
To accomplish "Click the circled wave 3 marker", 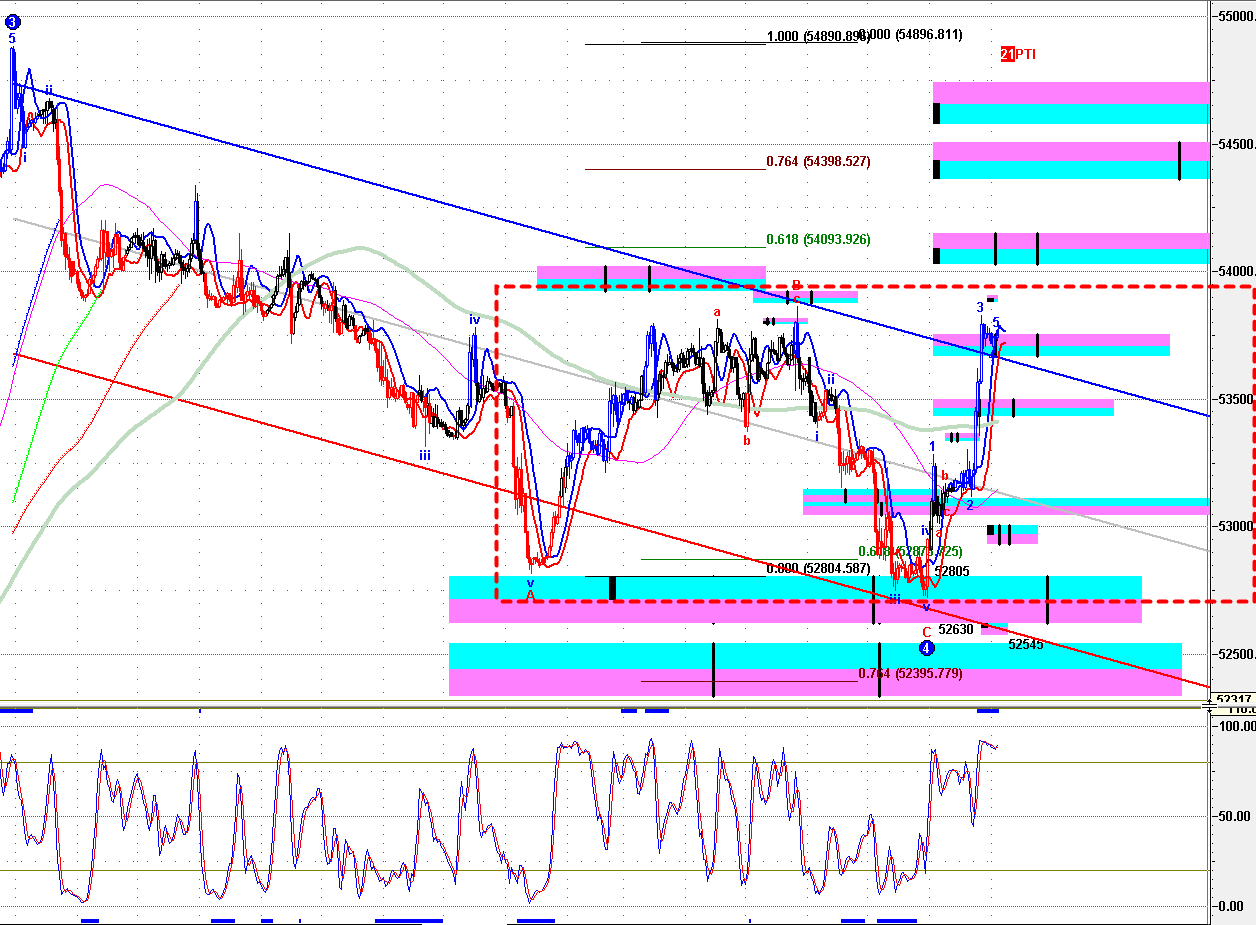I will coord(12,21).
